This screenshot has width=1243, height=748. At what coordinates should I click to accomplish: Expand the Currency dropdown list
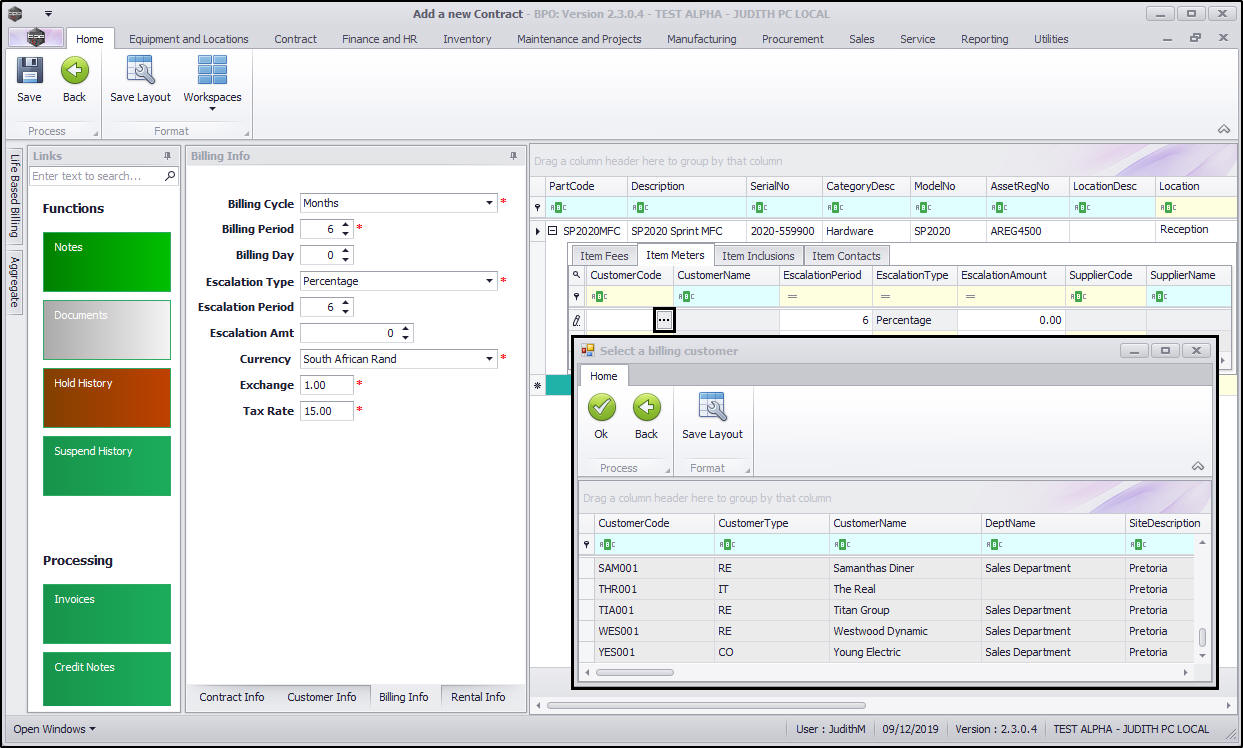[490, 359]
